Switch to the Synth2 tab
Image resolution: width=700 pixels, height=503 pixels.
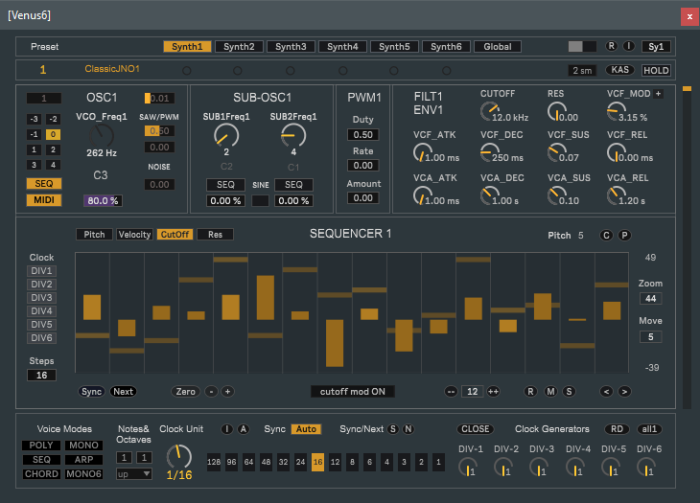click(239, 47)
